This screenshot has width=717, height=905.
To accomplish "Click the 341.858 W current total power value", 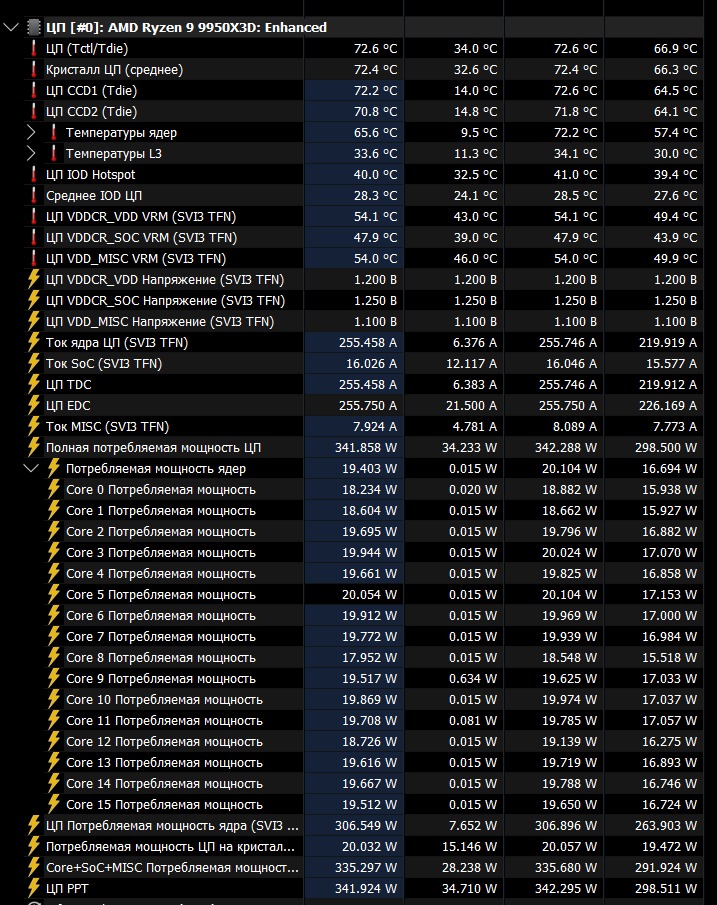I will (366, 448).
